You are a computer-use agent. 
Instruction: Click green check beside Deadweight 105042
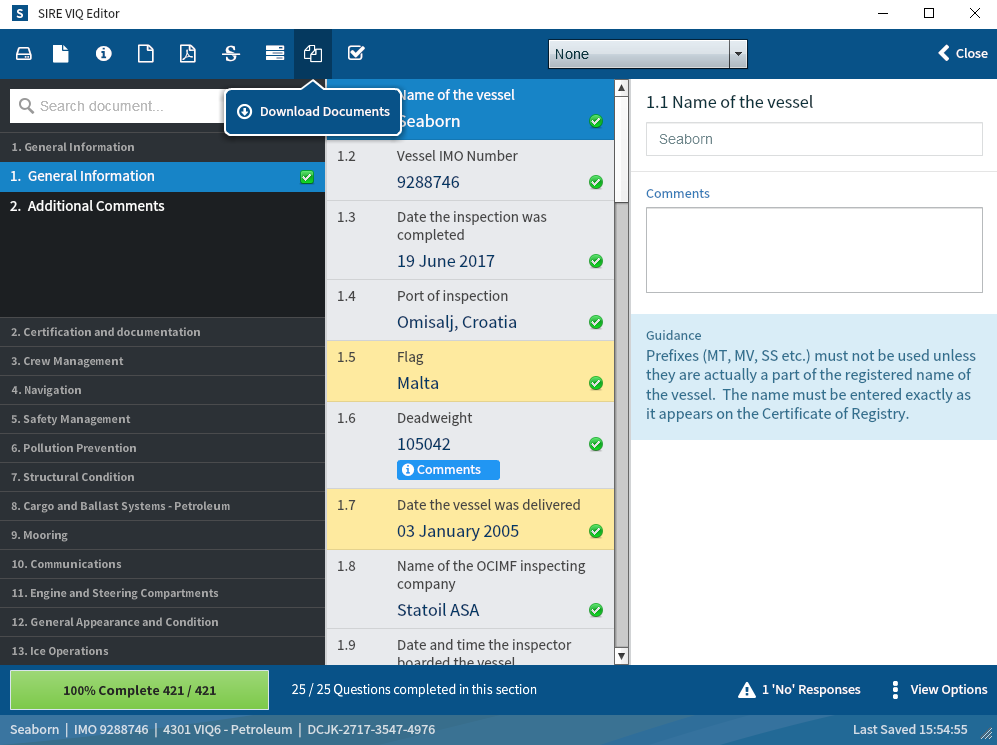point(596,444)
